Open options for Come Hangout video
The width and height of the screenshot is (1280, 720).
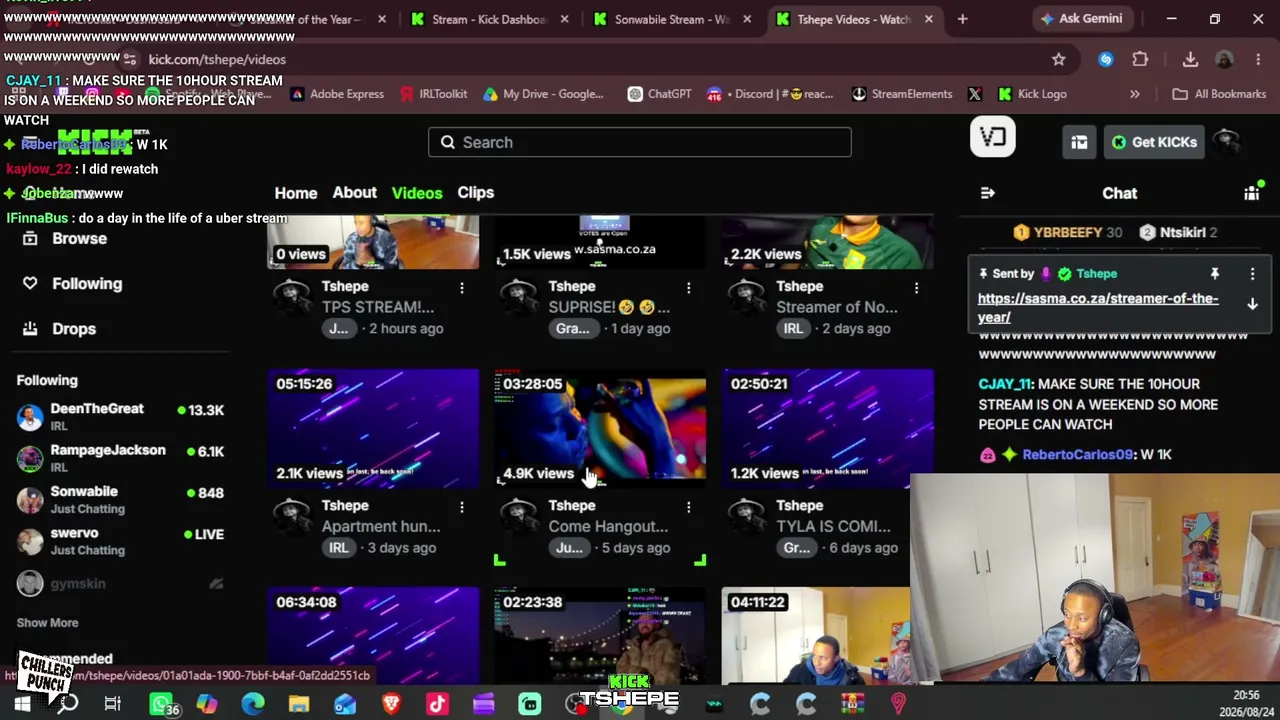coord(689,507)
